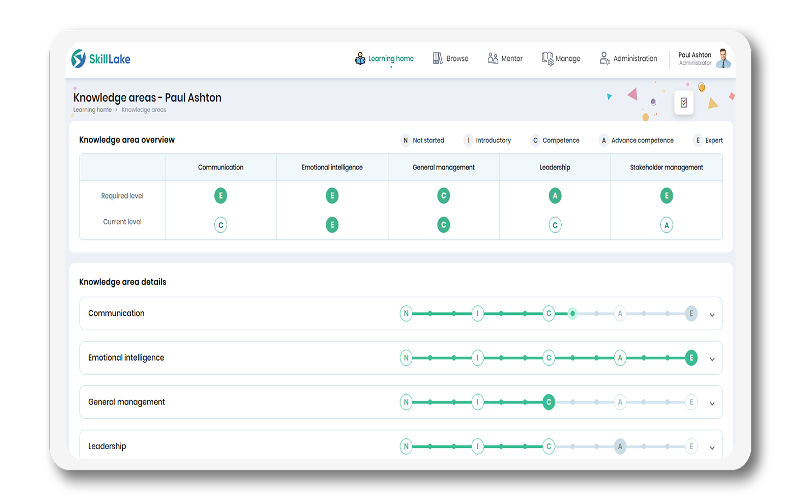The image size is (800, 500).
Task: Click the Mentor people icon
Action: point(493,59)
